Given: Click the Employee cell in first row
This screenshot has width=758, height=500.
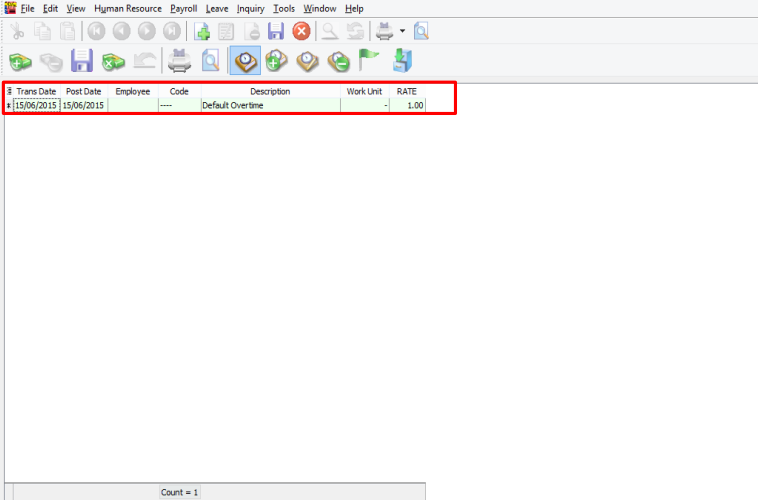Looking at the screenshot, I should [132, 105].
